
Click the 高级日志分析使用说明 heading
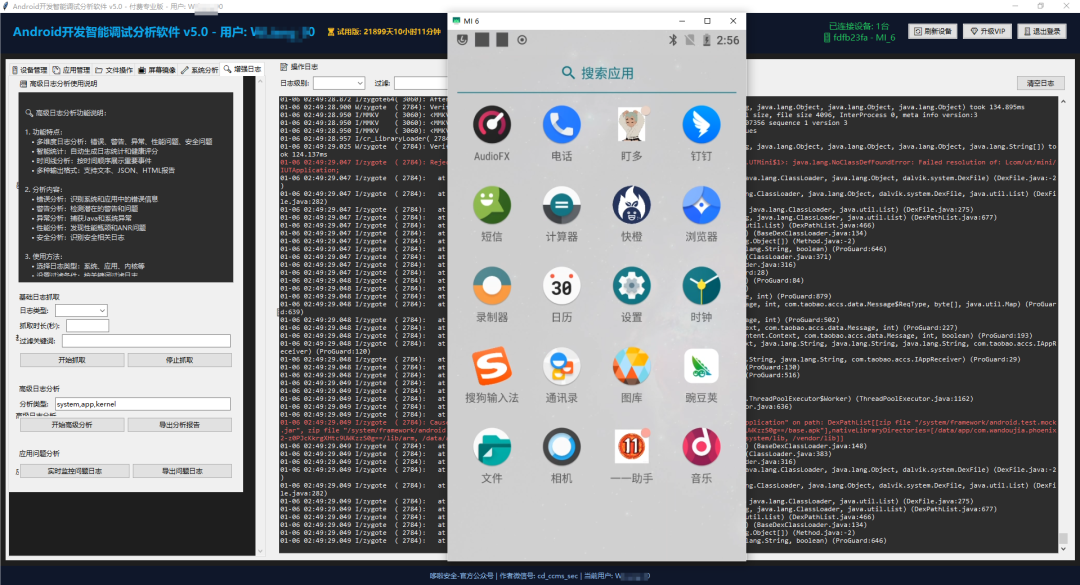click(63, 83)
